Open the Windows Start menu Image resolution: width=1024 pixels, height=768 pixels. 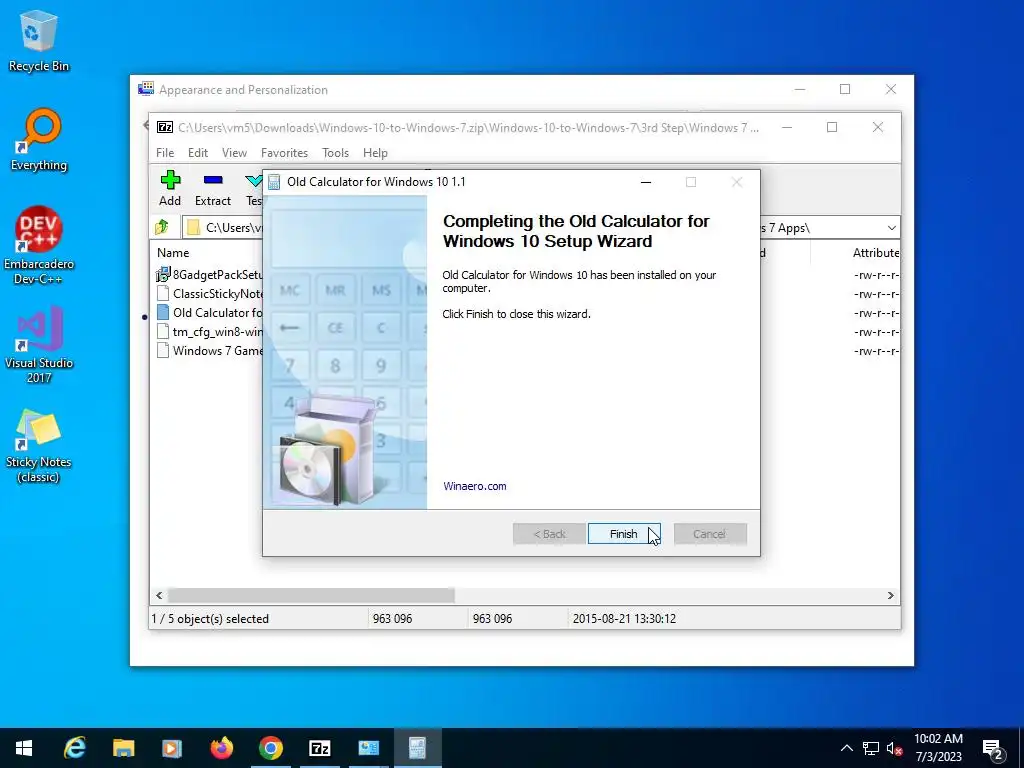(x=24, y=748)
